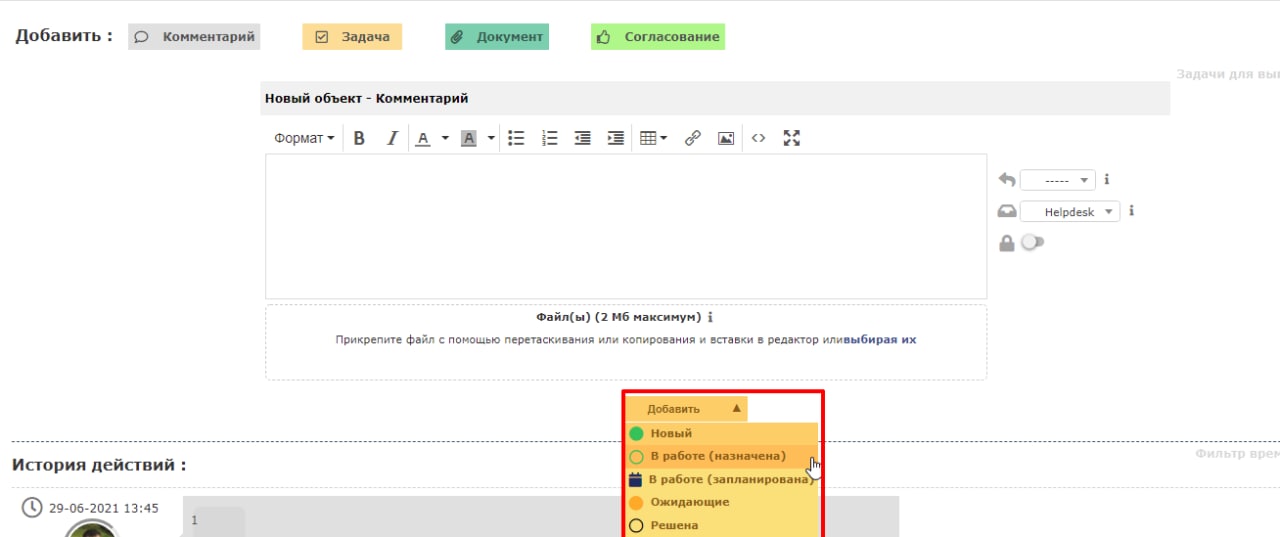Screen dimensions: 1280x537
Task: Open source code view icon
Action: 758,139
